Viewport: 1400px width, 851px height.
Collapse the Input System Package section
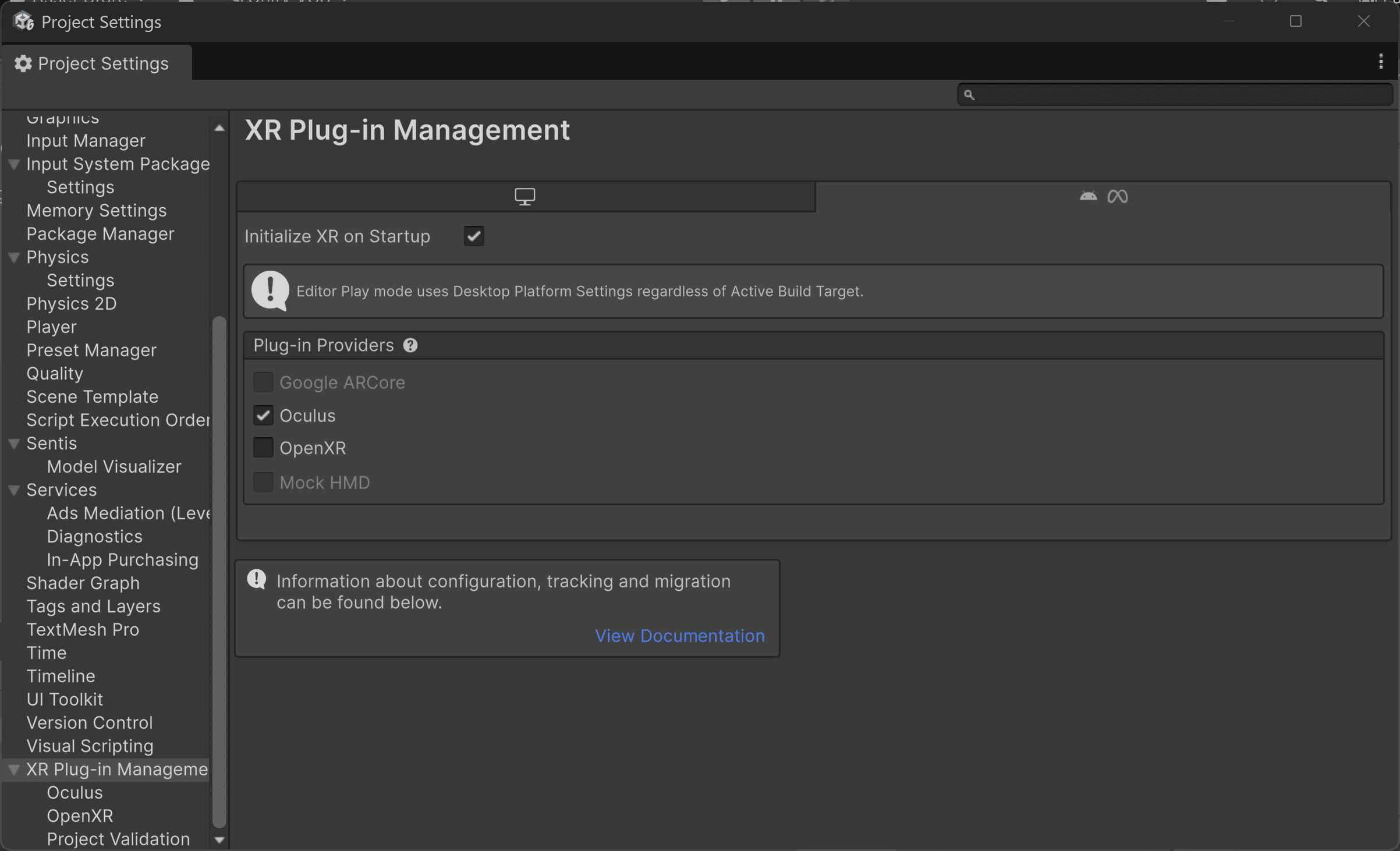pos(14,165)
